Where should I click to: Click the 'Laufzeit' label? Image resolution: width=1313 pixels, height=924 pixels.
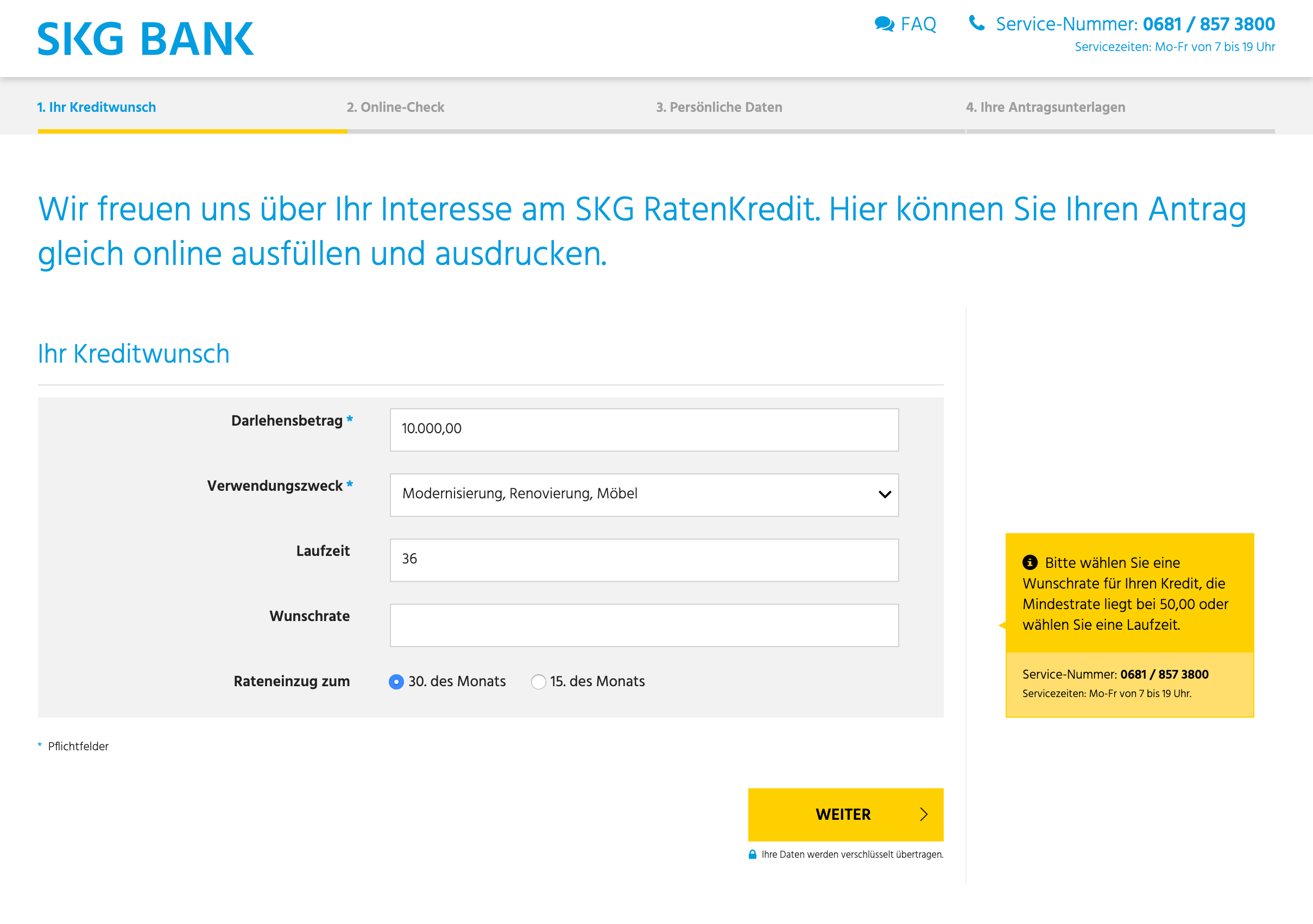coord(323,551)
